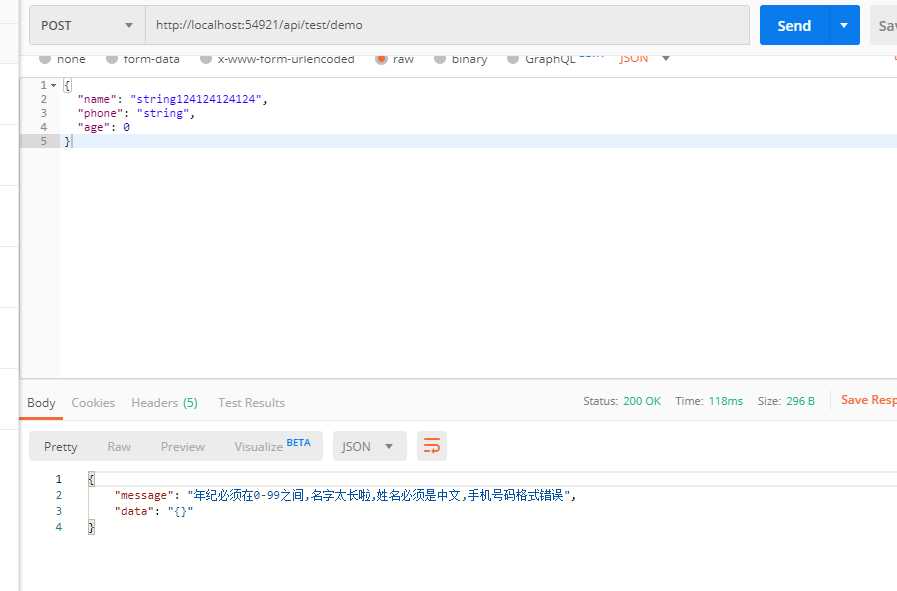Select the Preview response view

(x=182, y=447)
